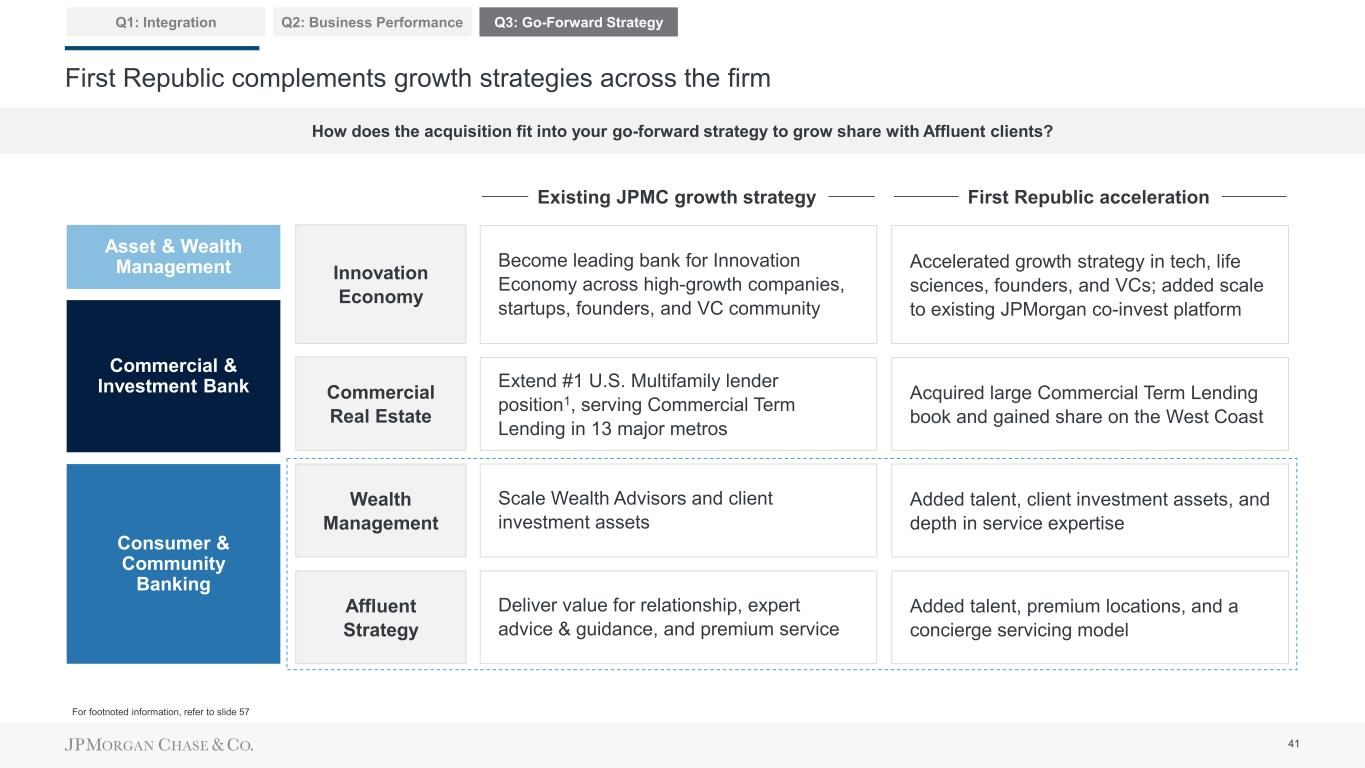1365x768 pixels.
Task: Click the Affluent clients question banner
Action: click(682, 131)
